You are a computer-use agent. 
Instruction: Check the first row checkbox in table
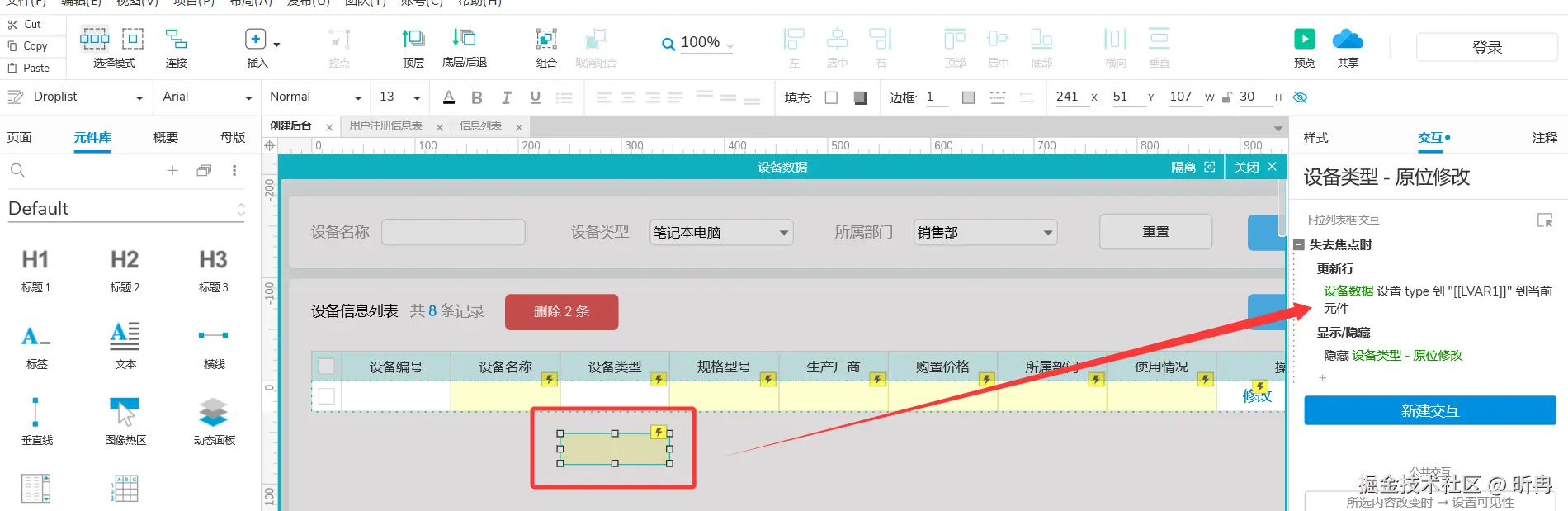click(x=327, y=396)
